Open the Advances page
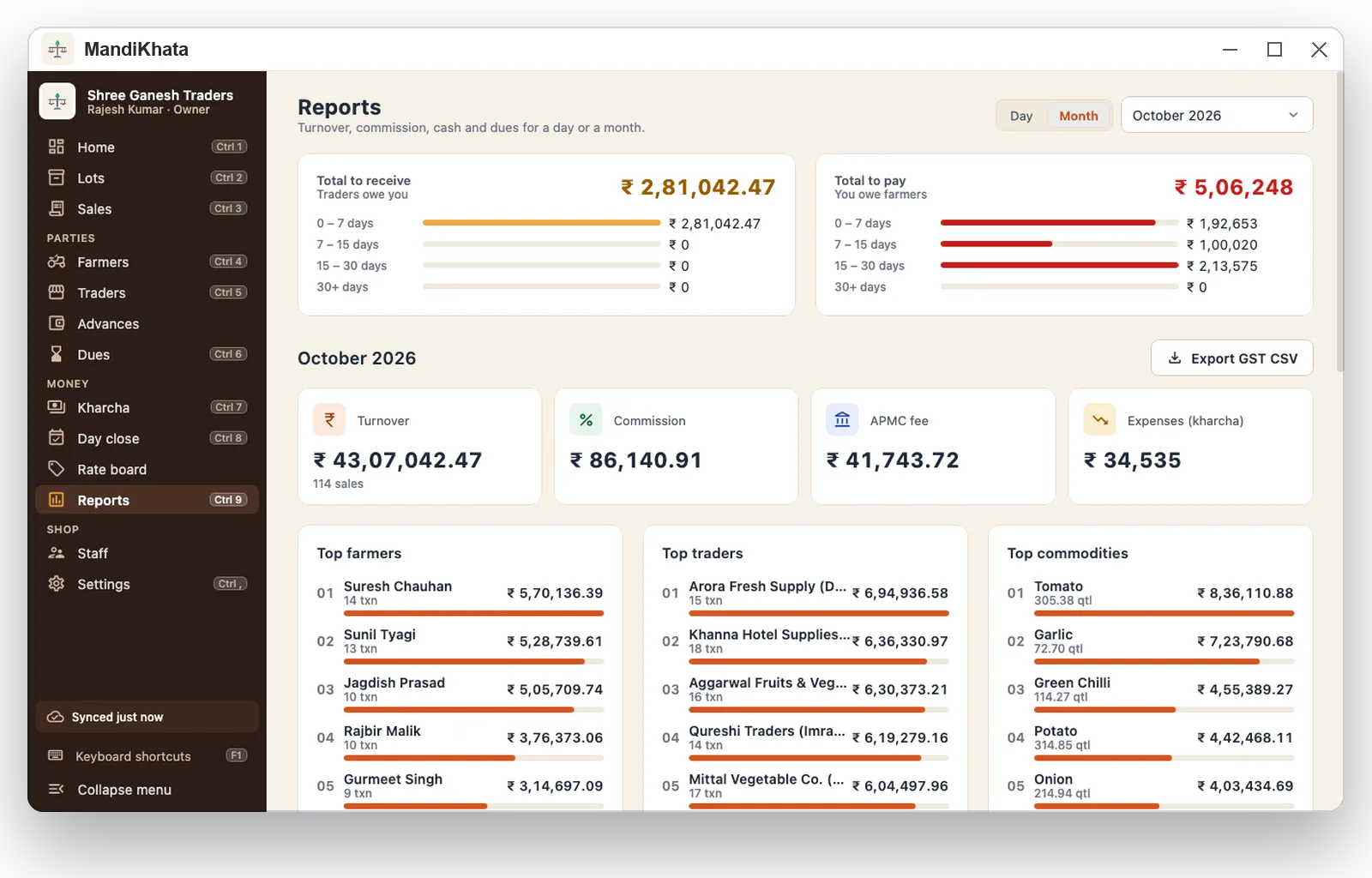Screen dimensions: 1372x878 pyautogui.click(x=147, y=323)
